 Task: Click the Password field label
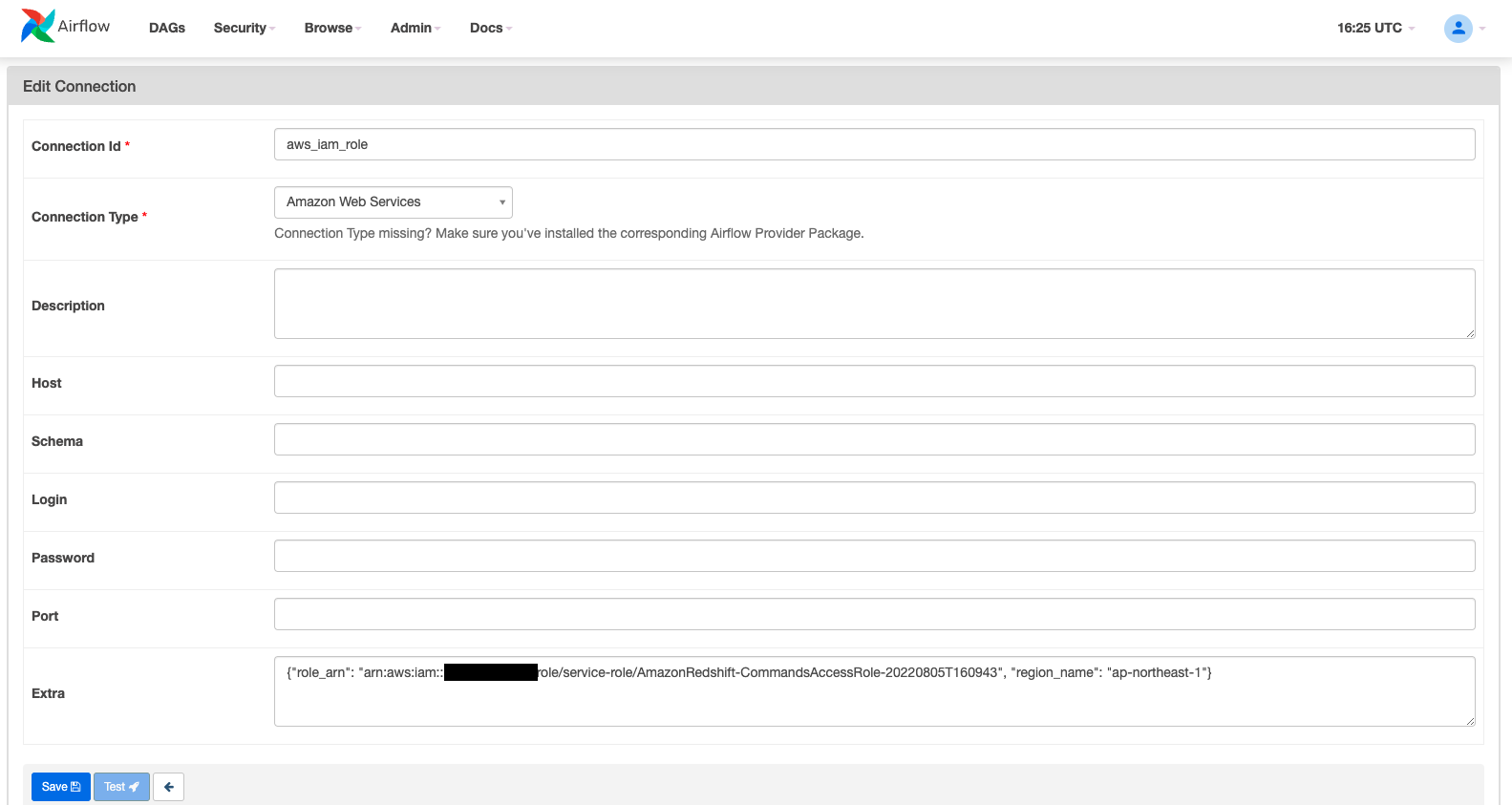coord(63,558)
